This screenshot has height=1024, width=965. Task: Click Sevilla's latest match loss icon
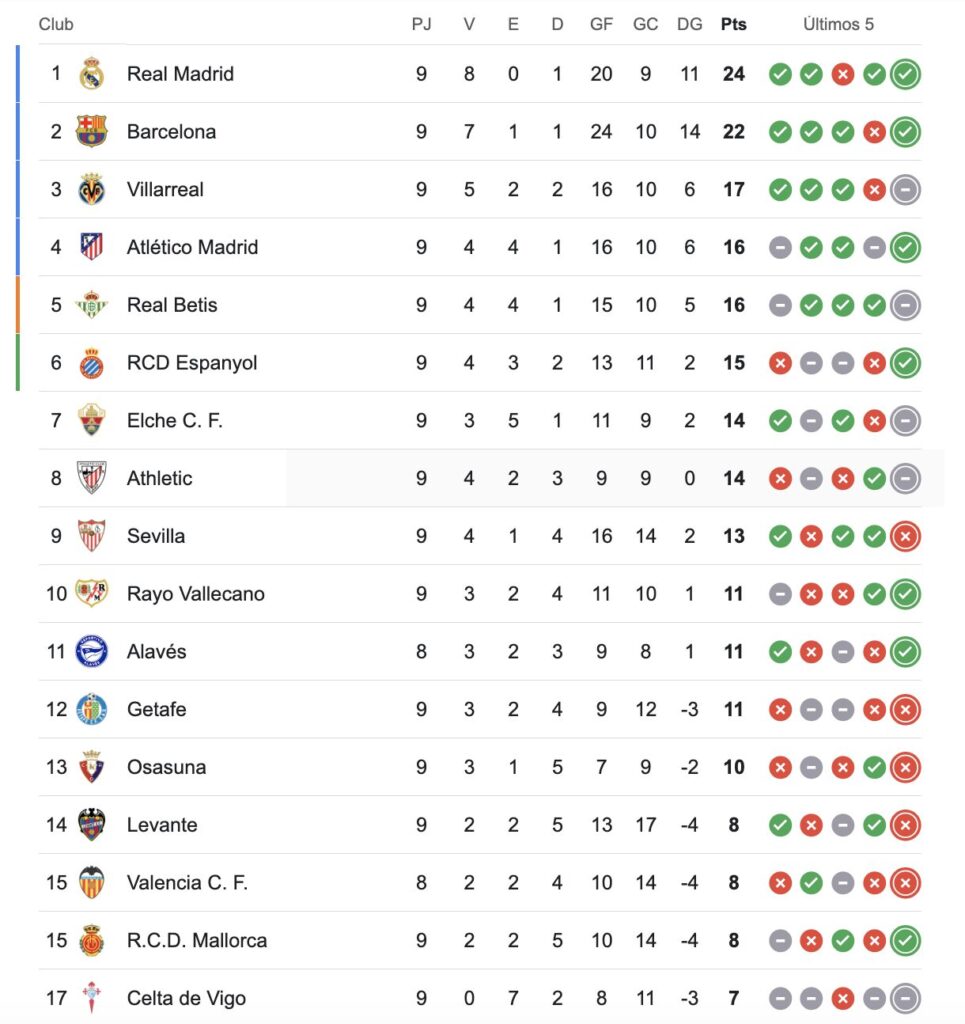(906, 536)
